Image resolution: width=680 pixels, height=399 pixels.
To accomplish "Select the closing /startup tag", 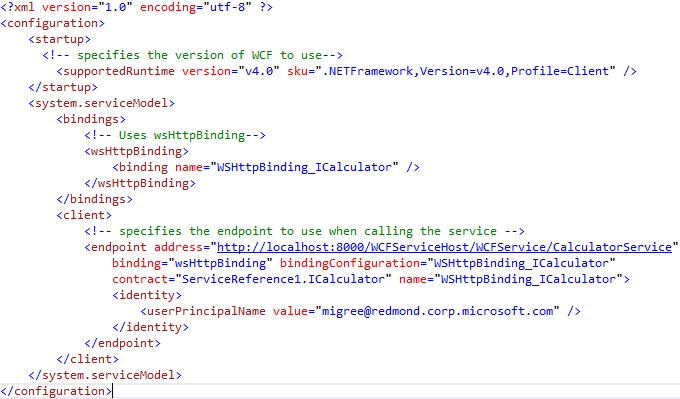I will coord(63,87).
